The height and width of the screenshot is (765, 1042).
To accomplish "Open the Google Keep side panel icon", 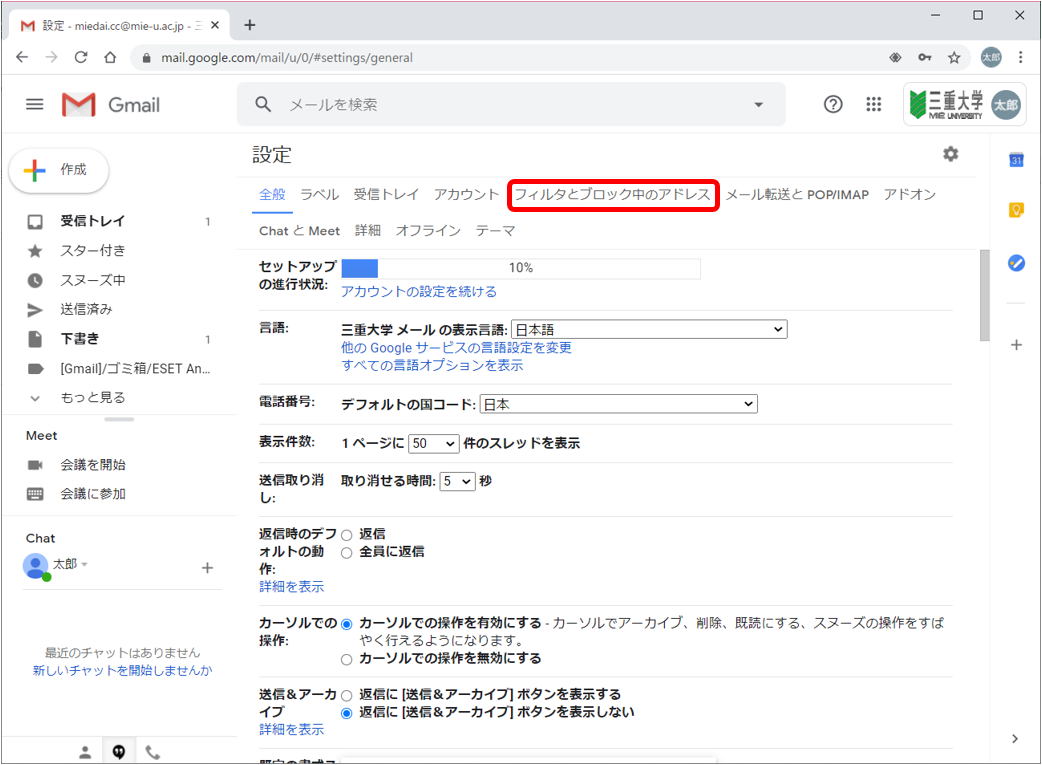I will tap(1016, 211).
